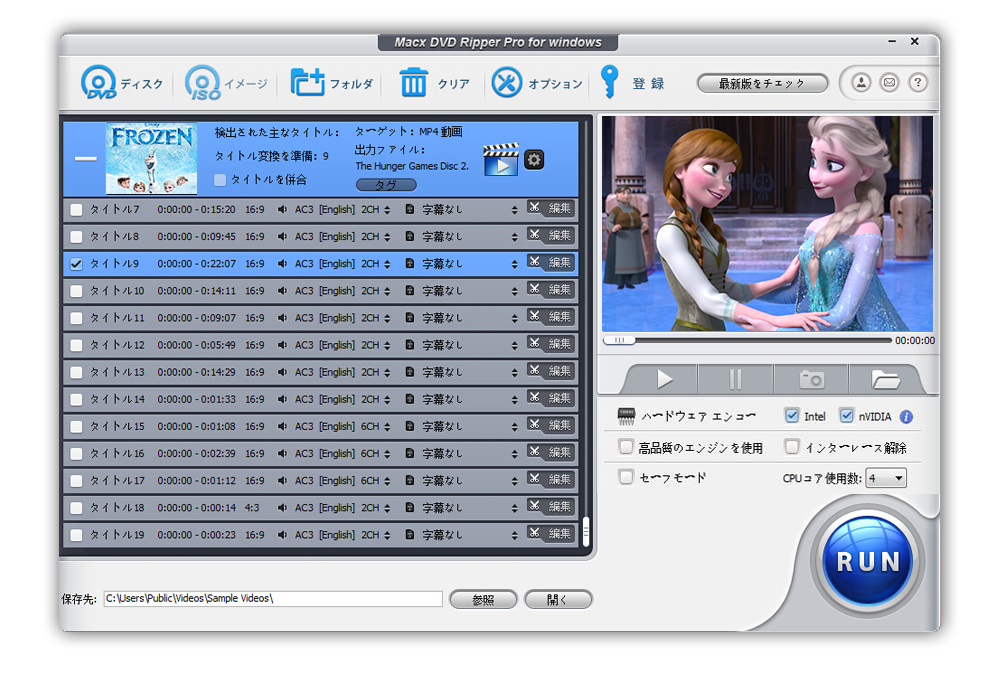Image resolution: width=1000 pixels, height=693 pixels.
Task: Open audio track selector for タイトル18
Action: click(x=386, y=508)
